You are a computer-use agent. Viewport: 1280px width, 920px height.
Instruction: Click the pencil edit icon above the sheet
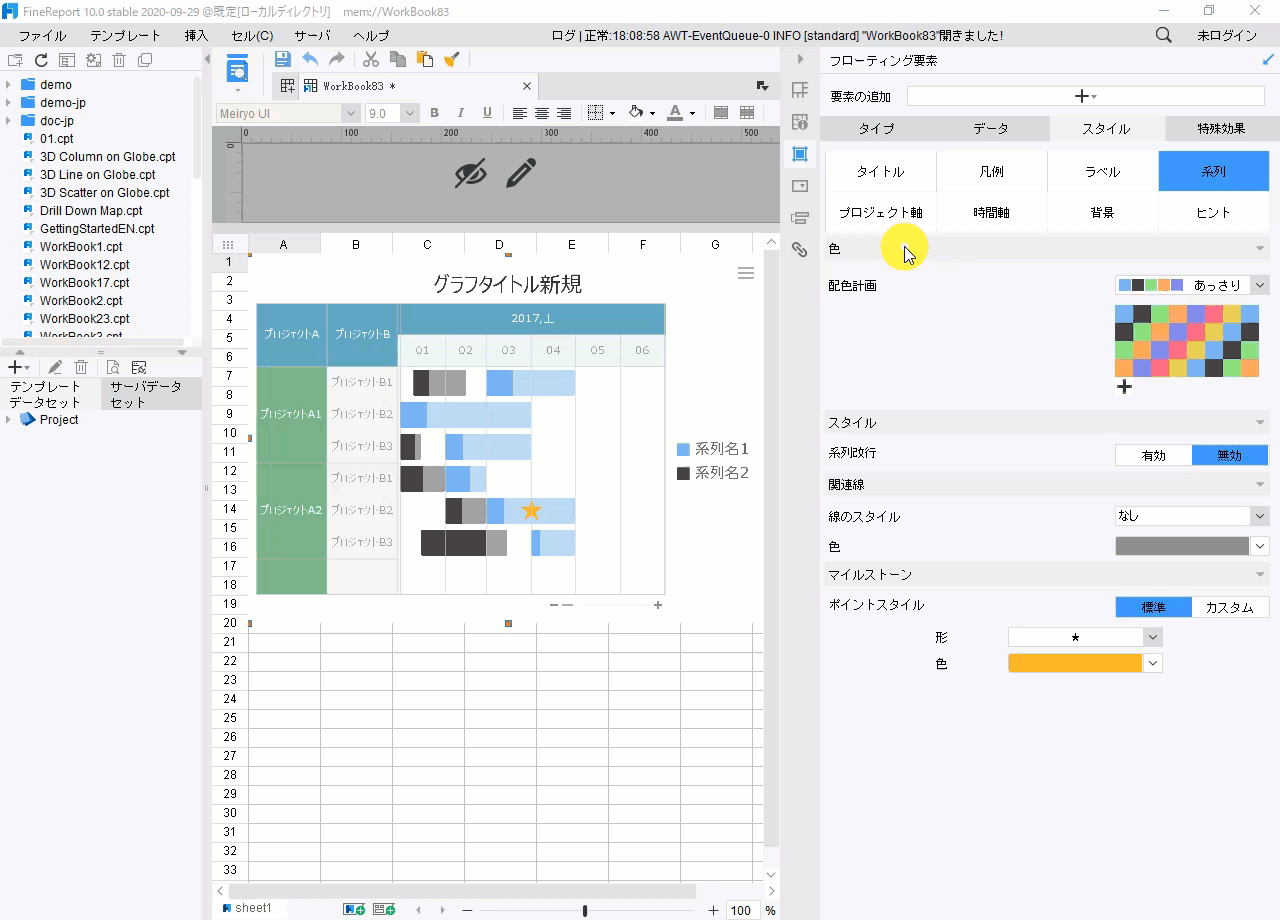[x=521, y=173]
